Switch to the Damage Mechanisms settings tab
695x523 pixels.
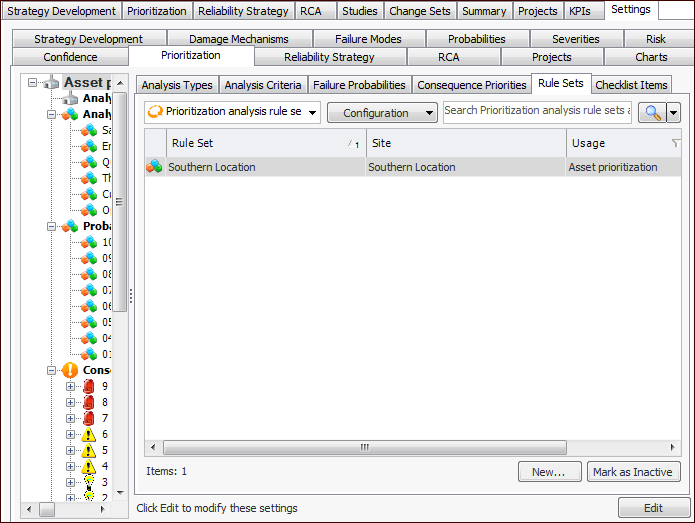(239, 39)
